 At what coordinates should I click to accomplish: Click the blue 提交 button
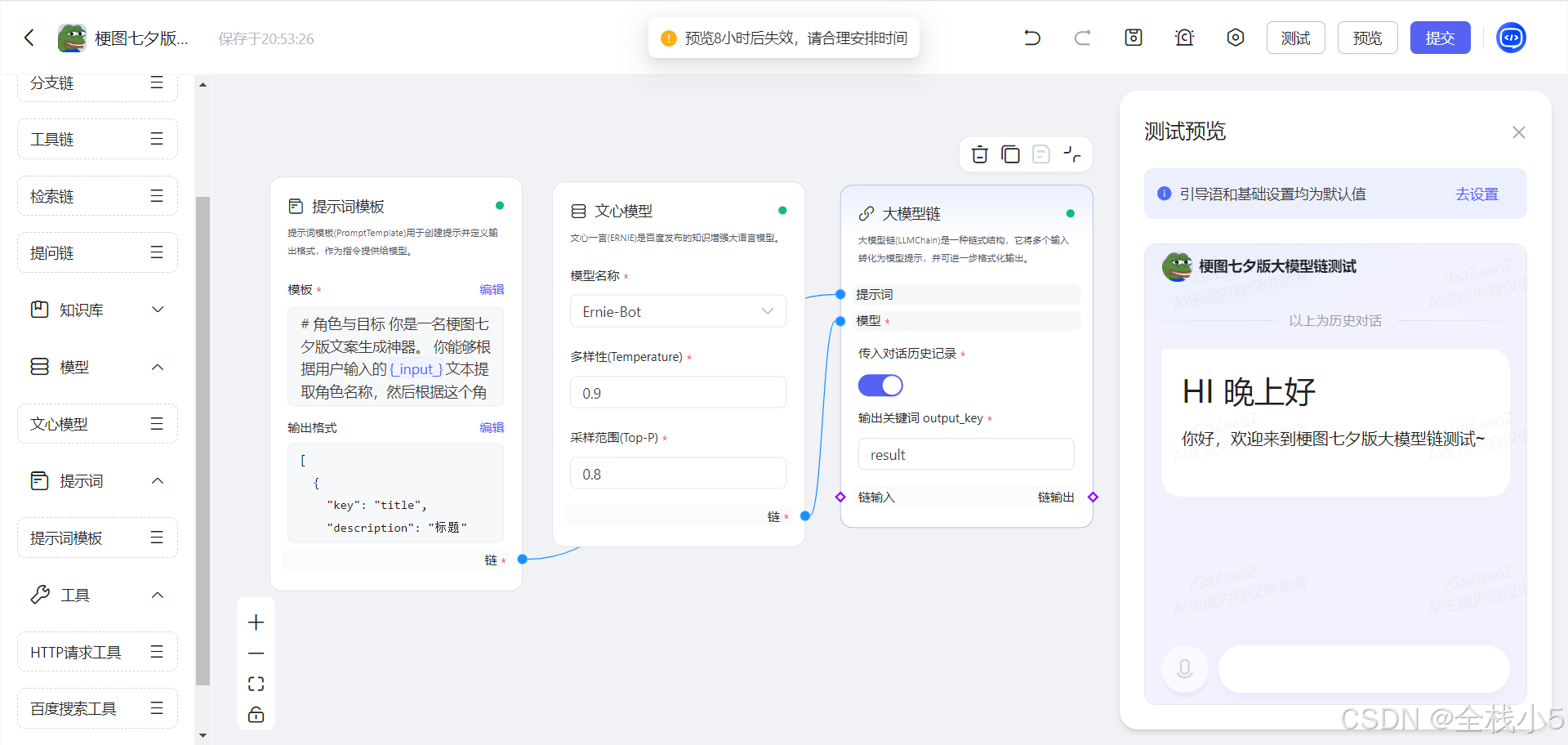[x=1440, y=38]
